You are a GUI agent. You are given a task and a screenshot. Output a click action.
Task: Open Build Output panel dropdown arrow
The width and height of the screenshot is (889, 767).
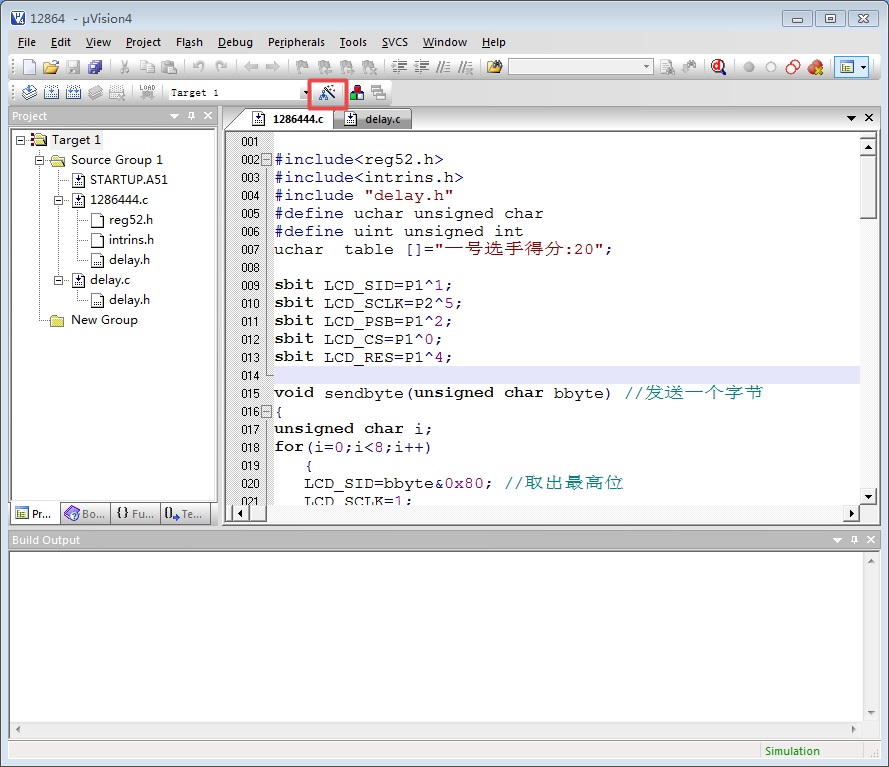(x=837, y=540)
